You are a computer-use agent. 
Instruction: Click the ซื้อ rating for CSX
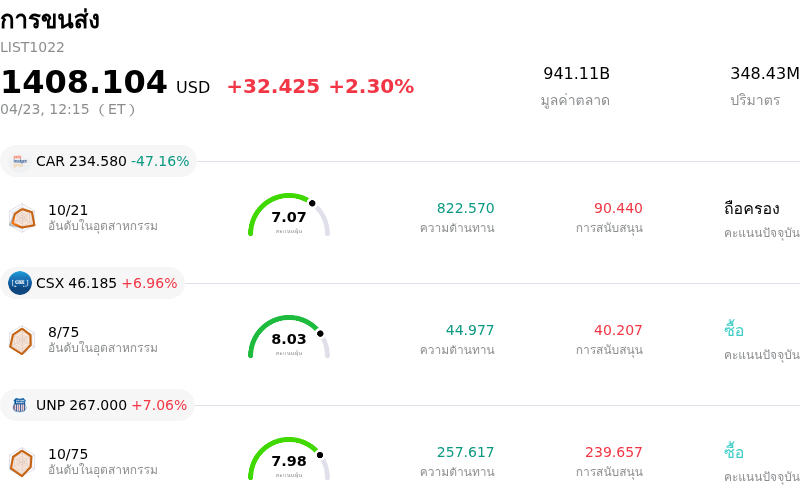click(x=734, y=331)
